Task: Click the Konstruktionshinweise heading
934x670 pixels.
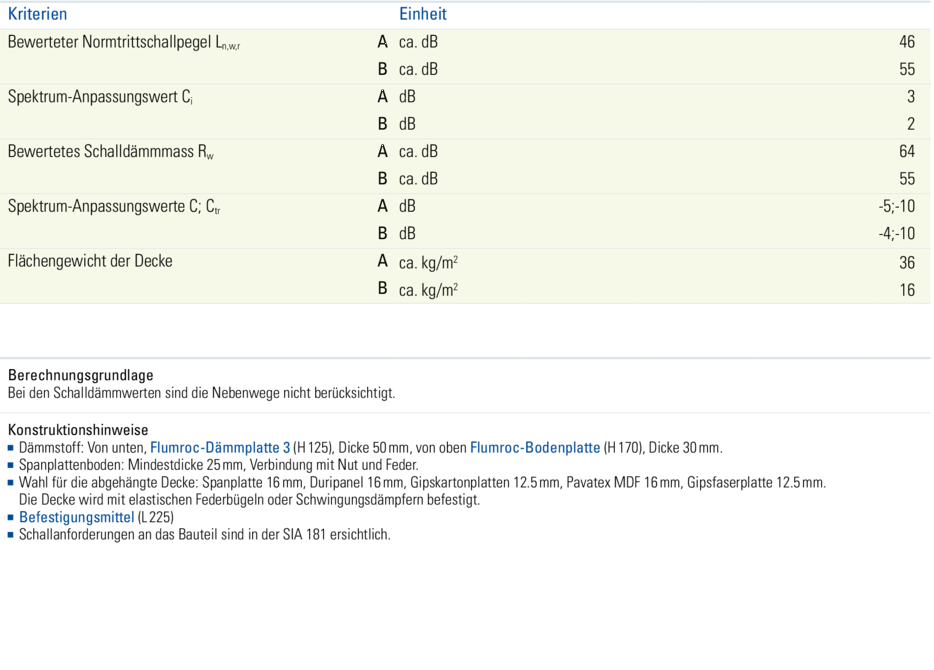Action: pyautogui.click(x=78, y=431)
